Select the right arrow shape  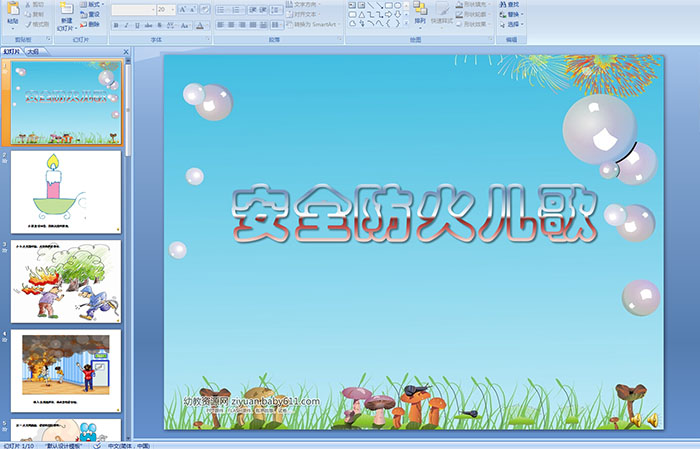(388, 15)
